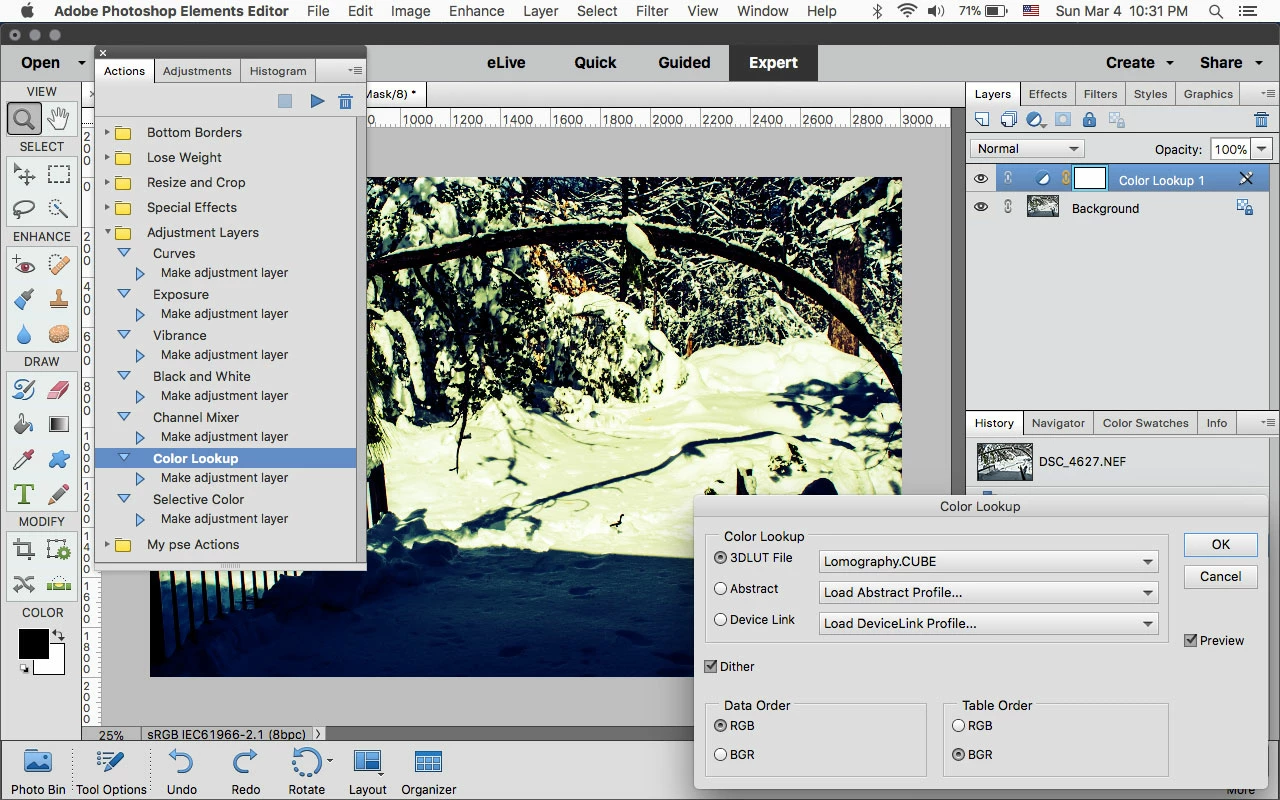Viewport: 1280px width, 800px height.
Task: Delete the selected action with trash icon
Action: 345,101
